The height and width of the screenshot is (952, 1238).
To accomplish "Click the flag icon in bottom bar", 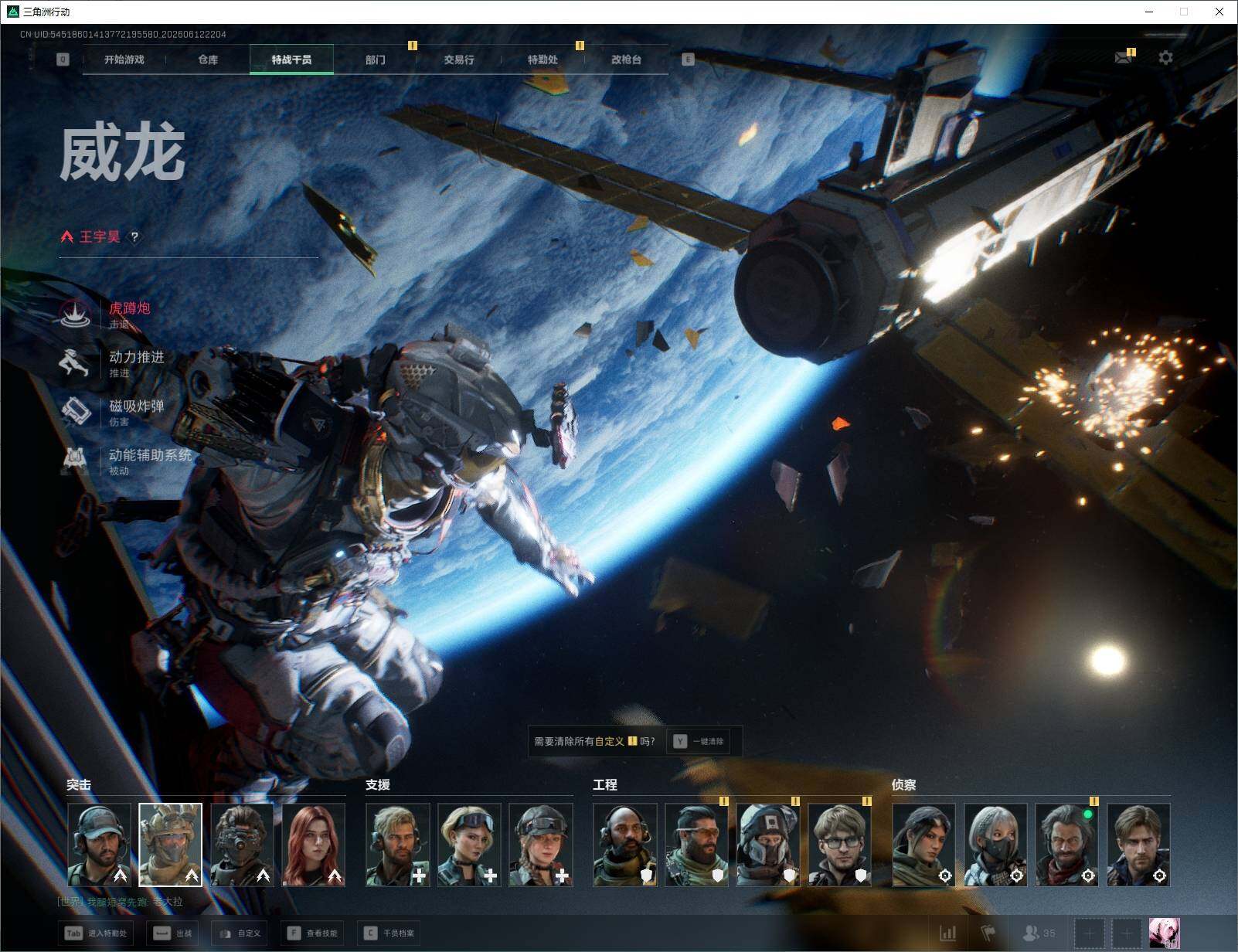I will (988, 933).
